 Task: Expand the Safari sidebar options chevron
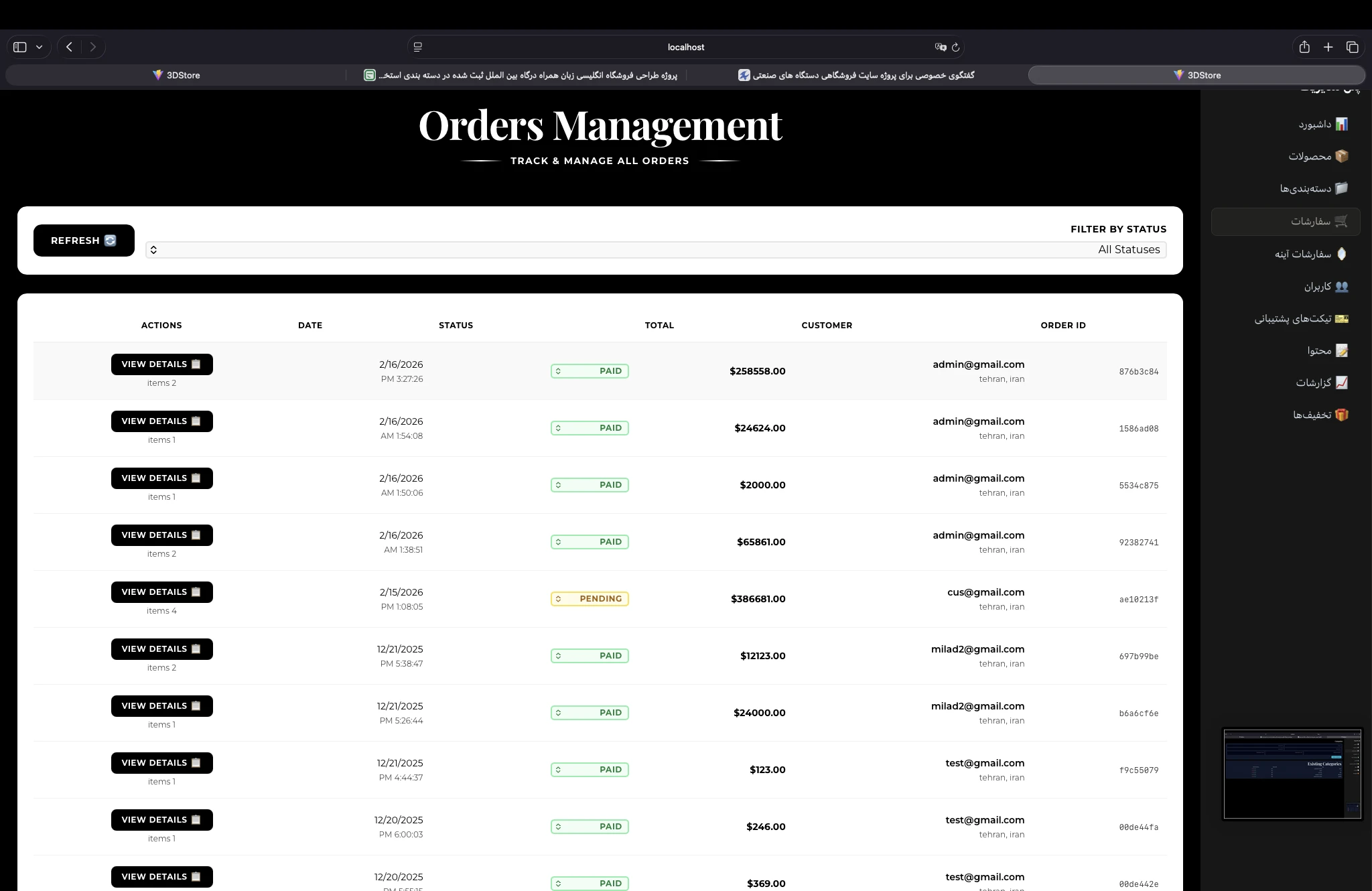pos(40,47)
